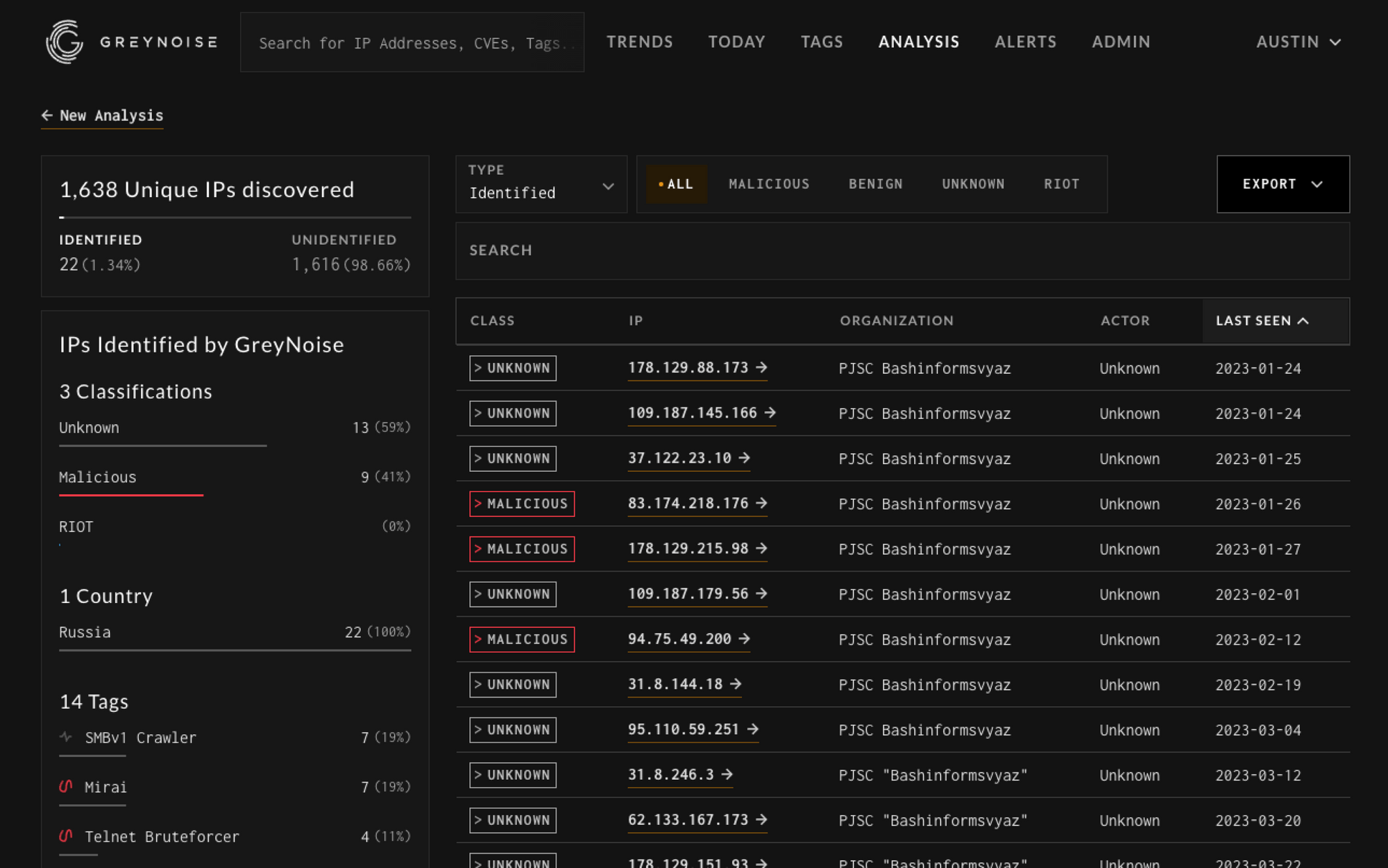Click the Telnet Bruteforcer tag icon
1388x868 pixels.
[x=65, y=836]
